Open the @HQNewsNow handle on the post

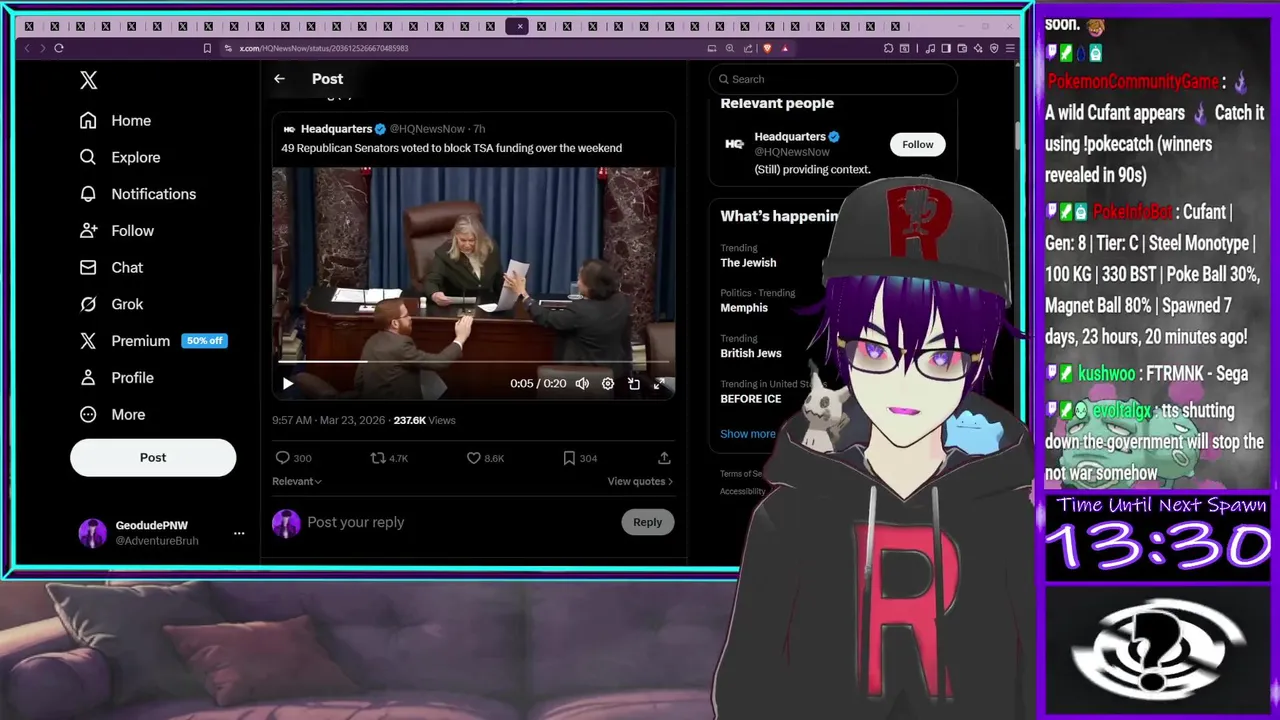(427, 129)
